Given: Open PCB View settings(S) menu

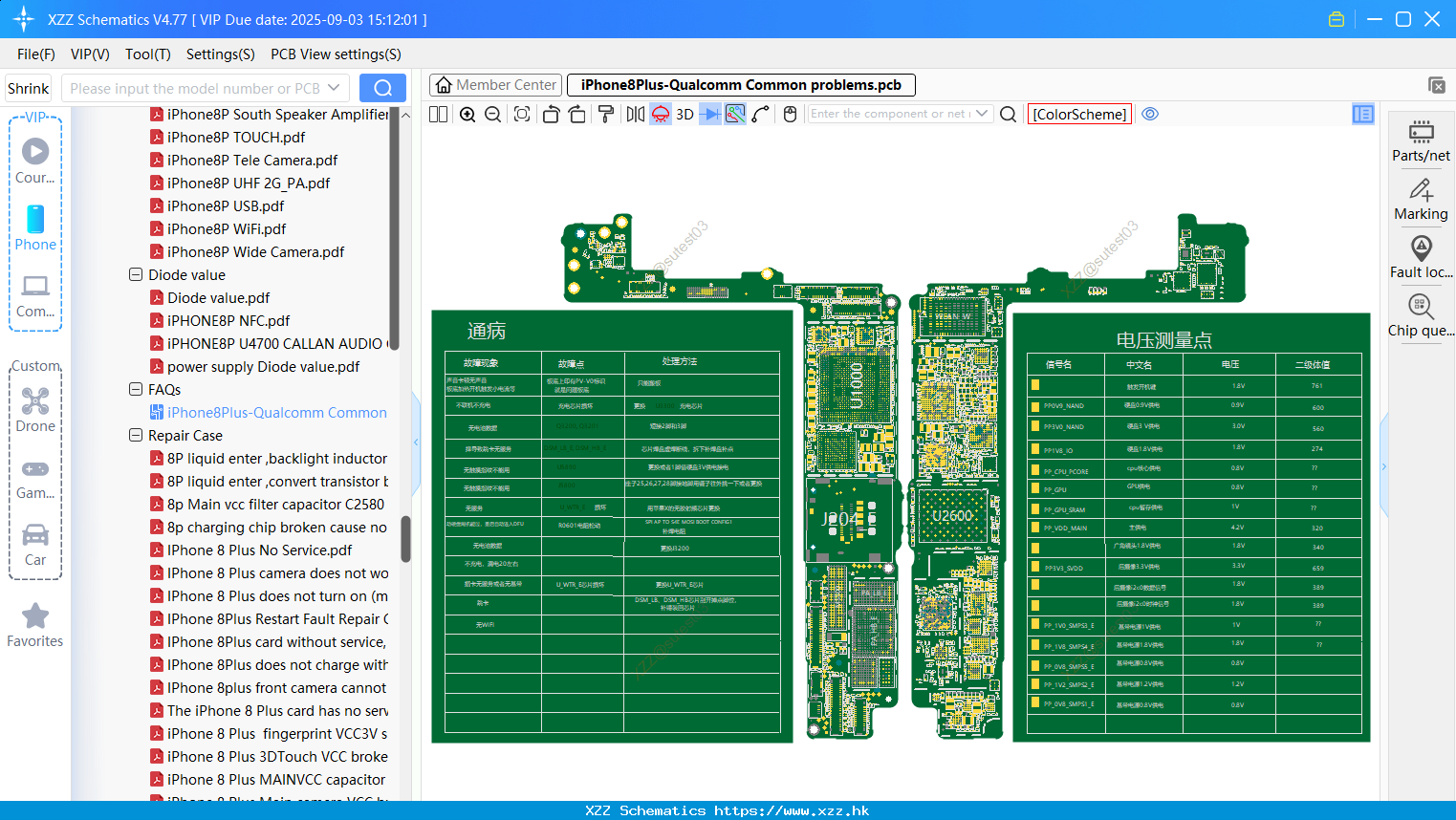Looking at the screenshot, I should click(x=336, y=54).
